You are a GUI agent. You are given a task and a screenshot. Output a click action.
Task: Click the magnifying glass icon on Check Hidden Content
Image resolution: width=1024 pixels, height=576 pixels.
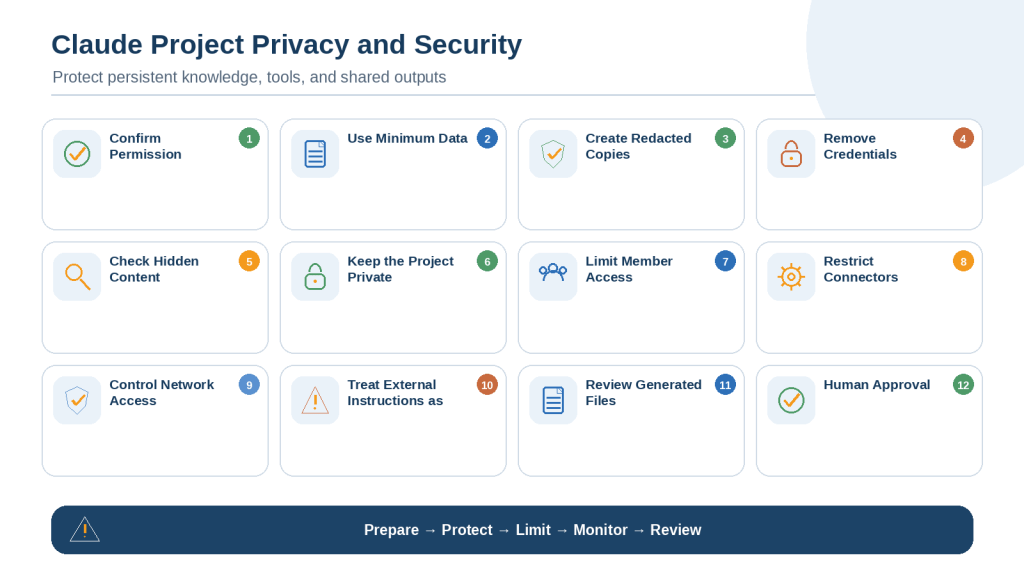pos(77,277)
